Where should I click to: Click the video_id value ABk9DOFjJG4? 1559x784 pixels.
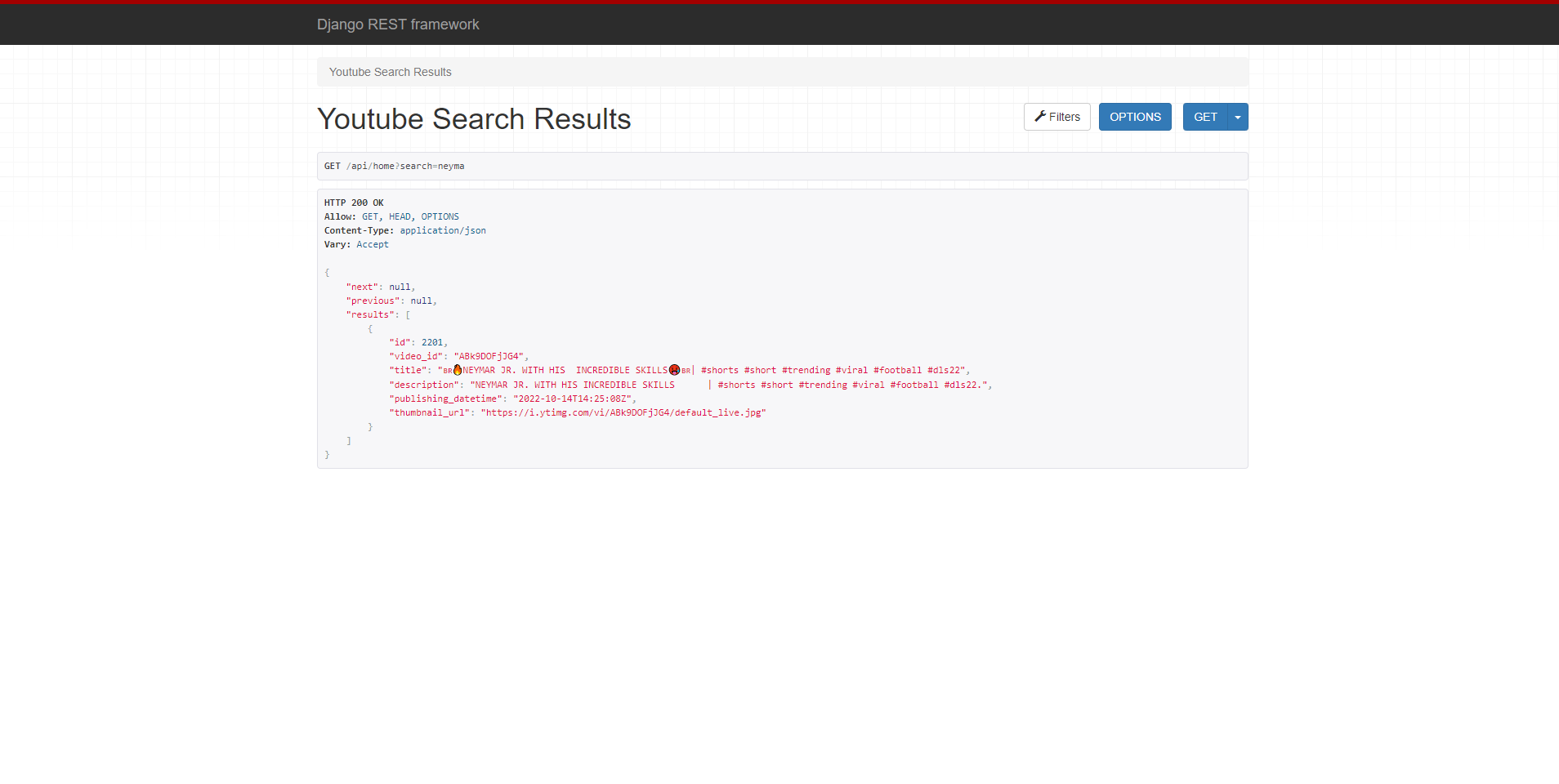click(x=489, y=356)
